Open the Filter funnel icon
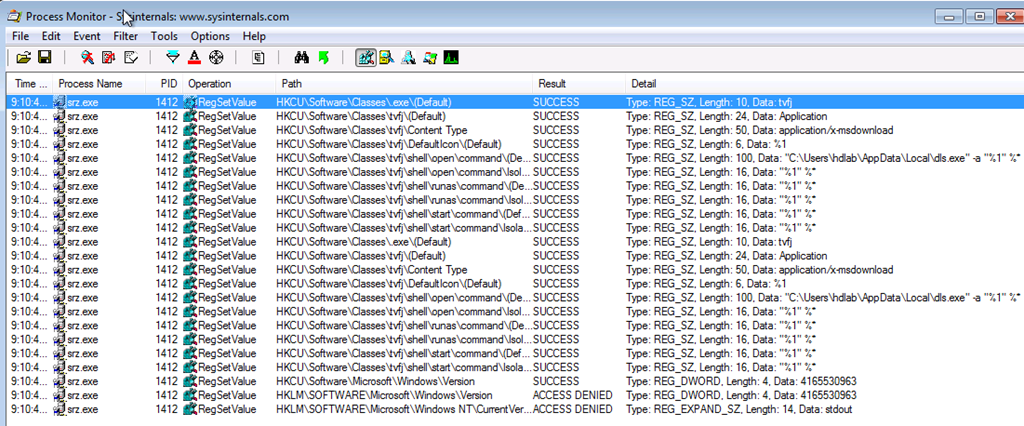This screenshot has height=426, width=1024. (x=172, y=57)
